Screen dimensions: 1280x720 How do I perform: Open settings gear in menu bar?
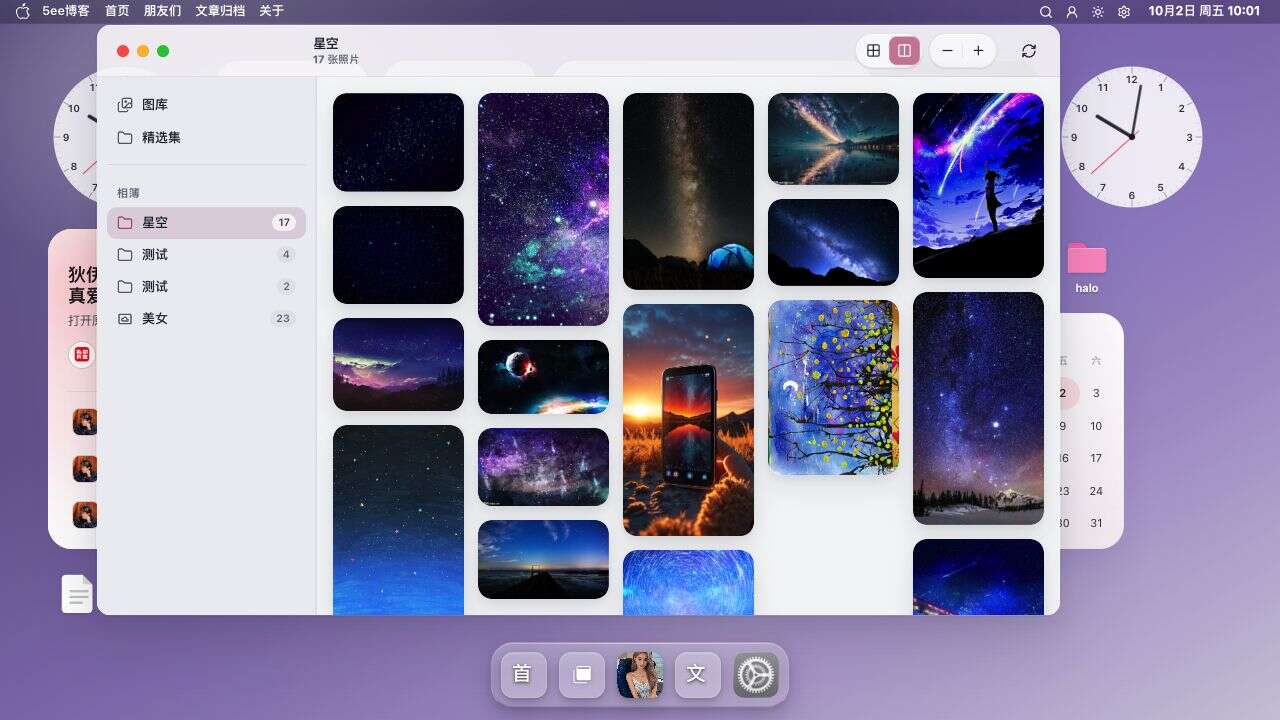[x=1124, y=12]
